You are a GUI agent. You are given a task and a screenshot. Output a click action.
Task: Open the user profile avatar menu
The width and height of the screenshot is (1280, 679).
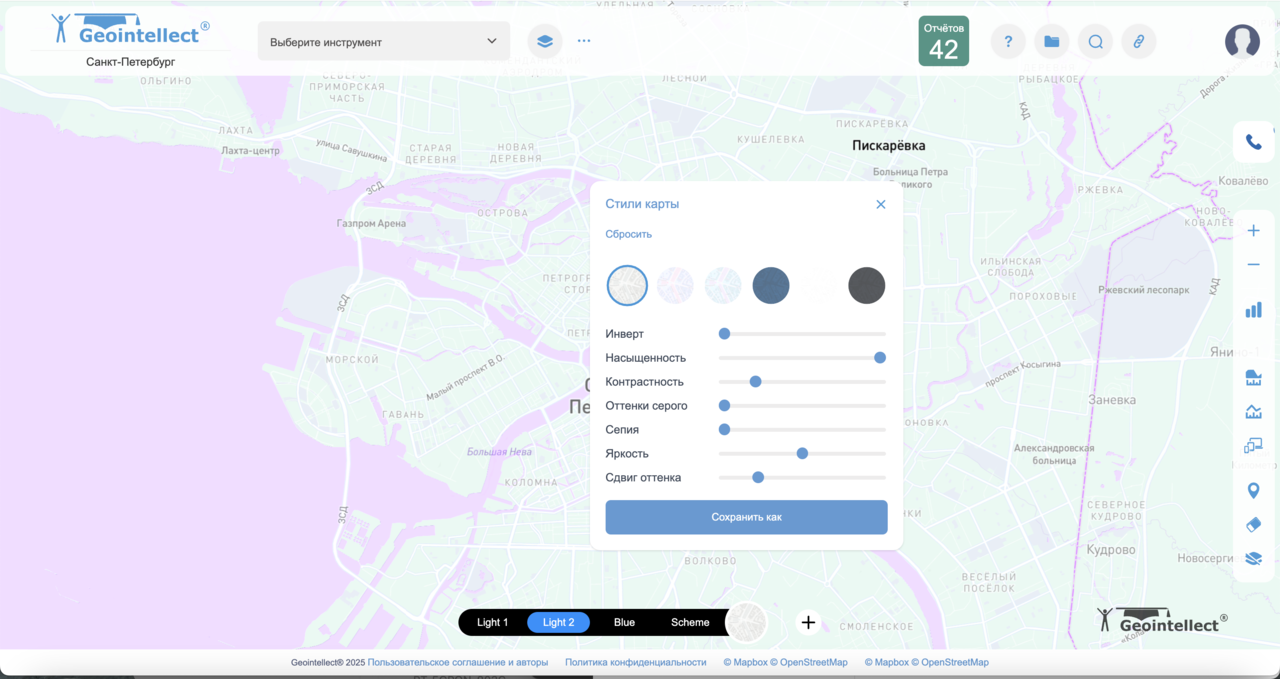[1242, 41]
